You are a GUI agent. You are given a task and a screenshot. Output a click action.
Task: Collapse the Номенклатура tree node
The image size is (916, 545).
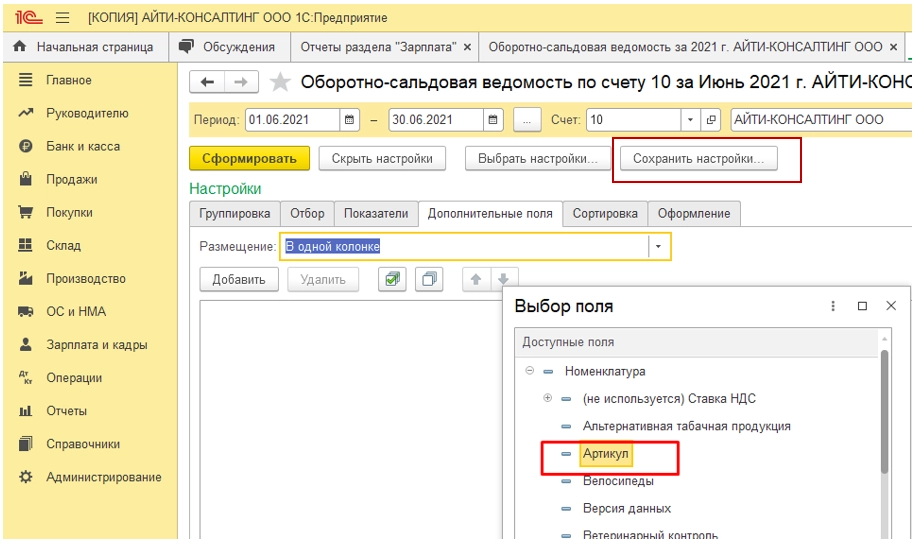pyautogui.click(x=529, y=370)
